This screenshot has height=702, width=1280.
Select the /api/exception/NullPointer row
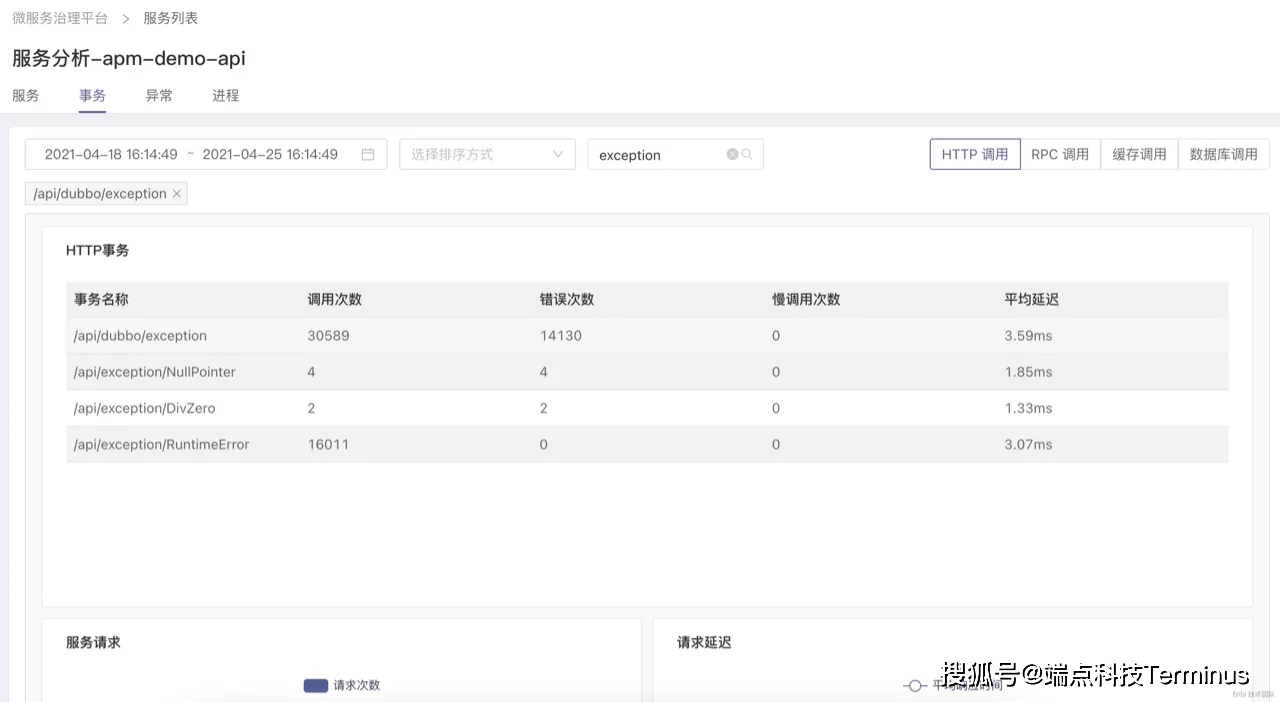coord(154,372)
